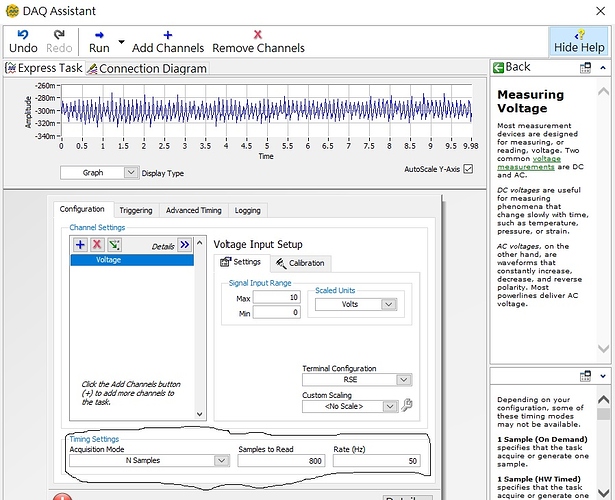This screenshot has width=615, height=500.
Task: Open Terminal Configuration RSE dropdown
Action: [357, 380]
